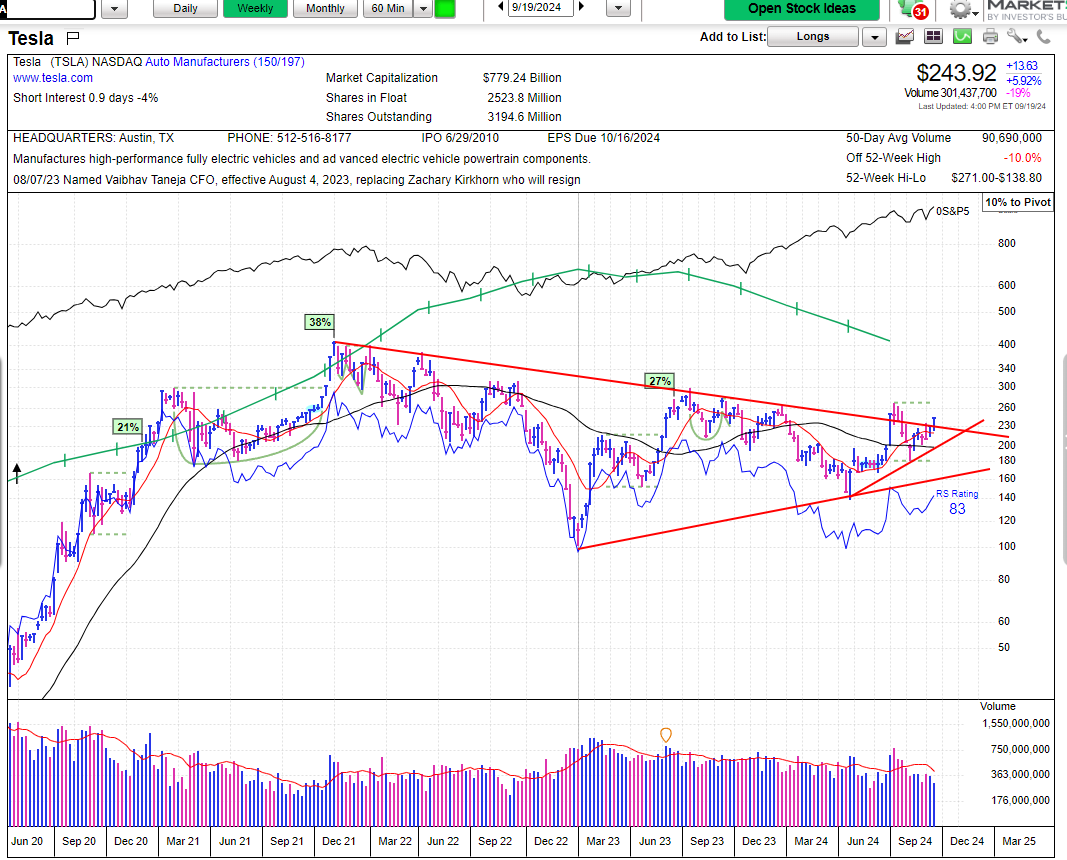Toggle the green square indicator button

(x=444, y=9)
